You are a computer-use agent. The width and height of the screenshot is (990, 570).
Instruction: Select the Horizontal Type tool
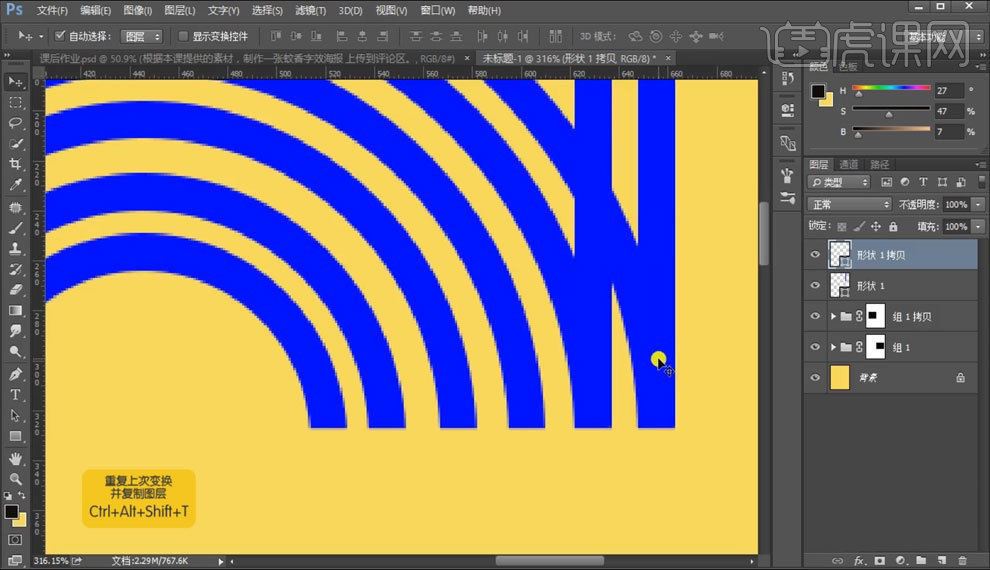click(x=15, y=395)
